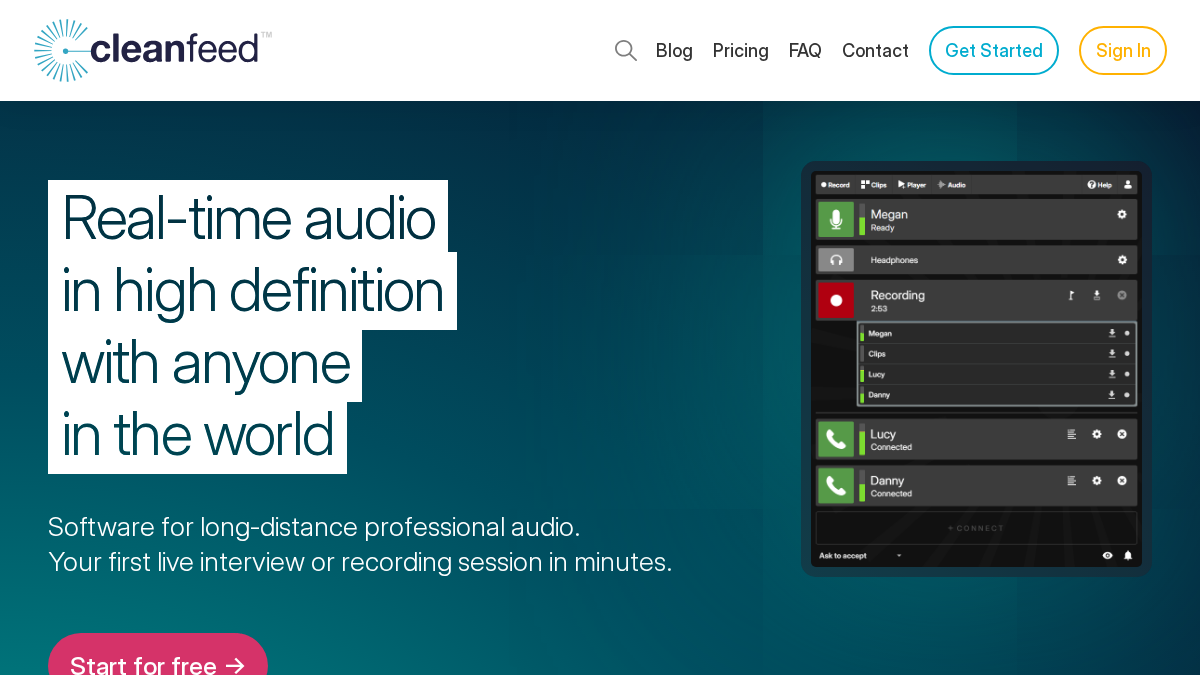Screen dimensions: 1200x675
Task: Disconnect Lucy with the X icon
Action: 1122,434
